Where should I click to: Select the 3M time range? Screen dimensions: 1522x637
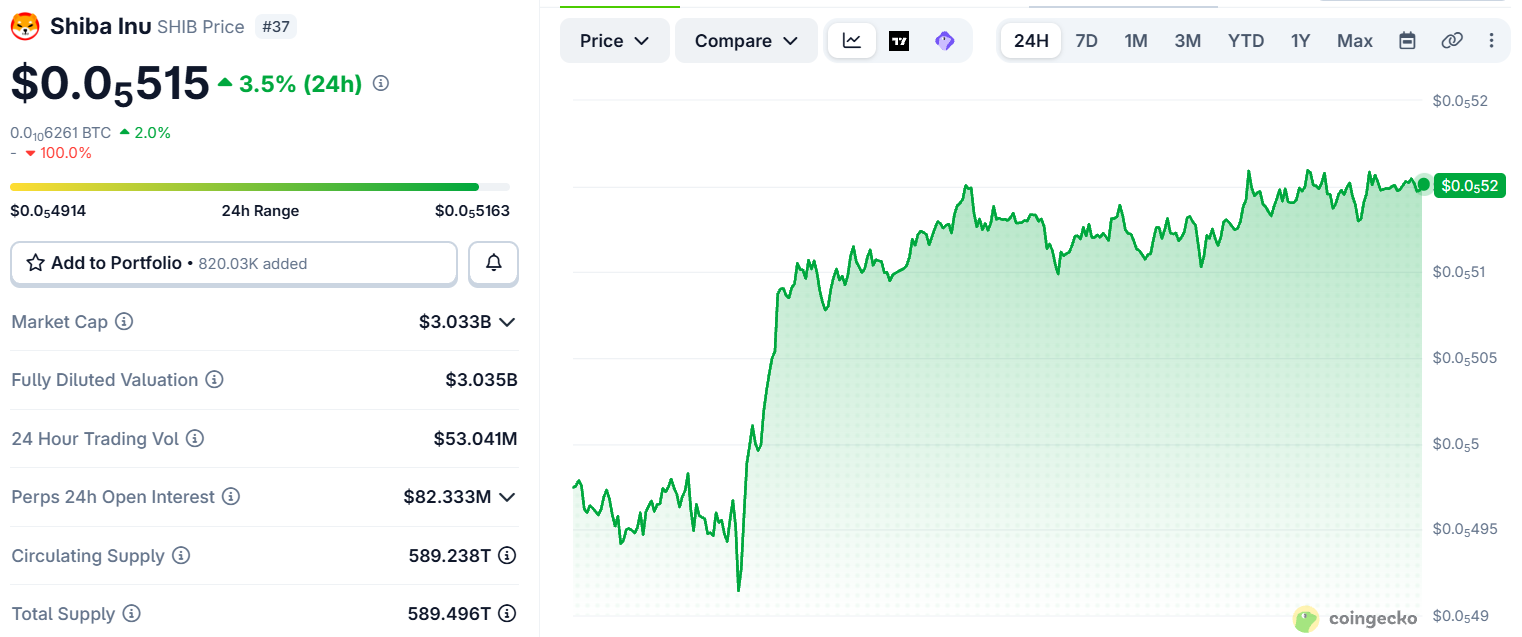click(x=1188, y=41)
